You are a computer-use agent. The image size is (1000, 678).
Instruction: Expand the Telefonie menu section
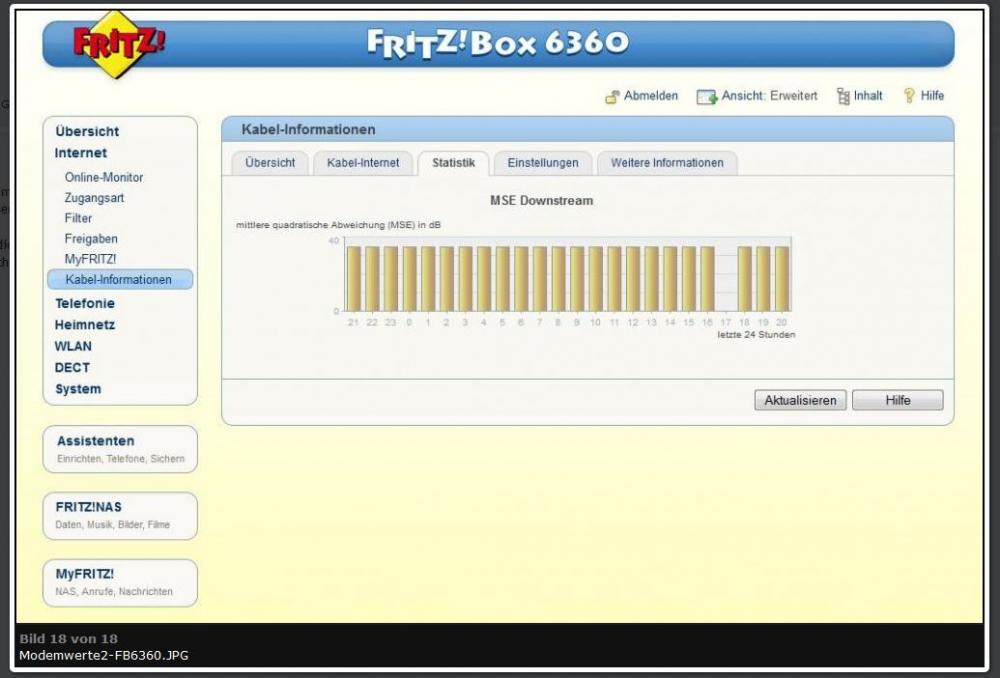[84, 303]
